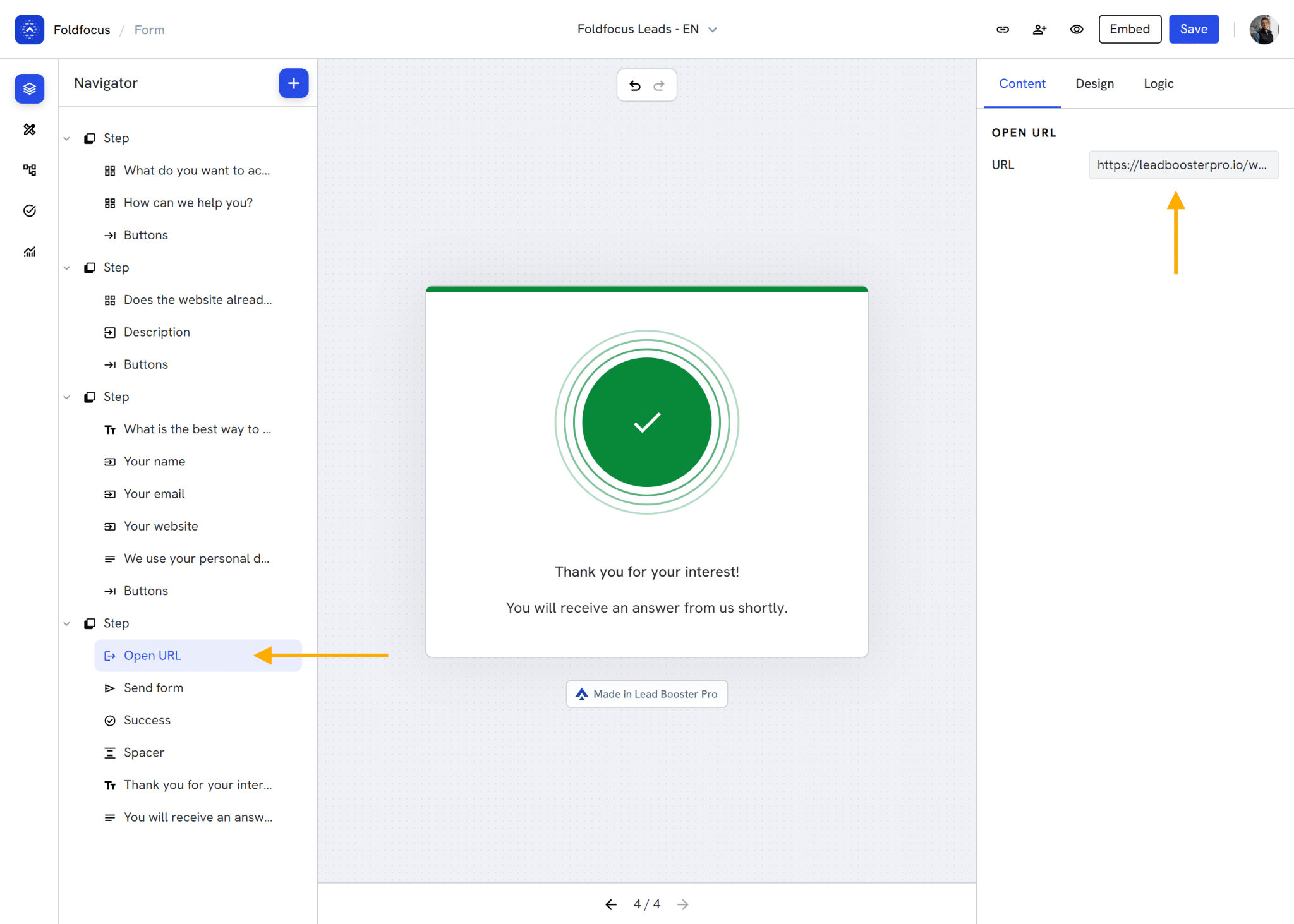Viewport: 1294px width, 924px height.
Task: Click the Embed button
Action: coord(1130,29)
